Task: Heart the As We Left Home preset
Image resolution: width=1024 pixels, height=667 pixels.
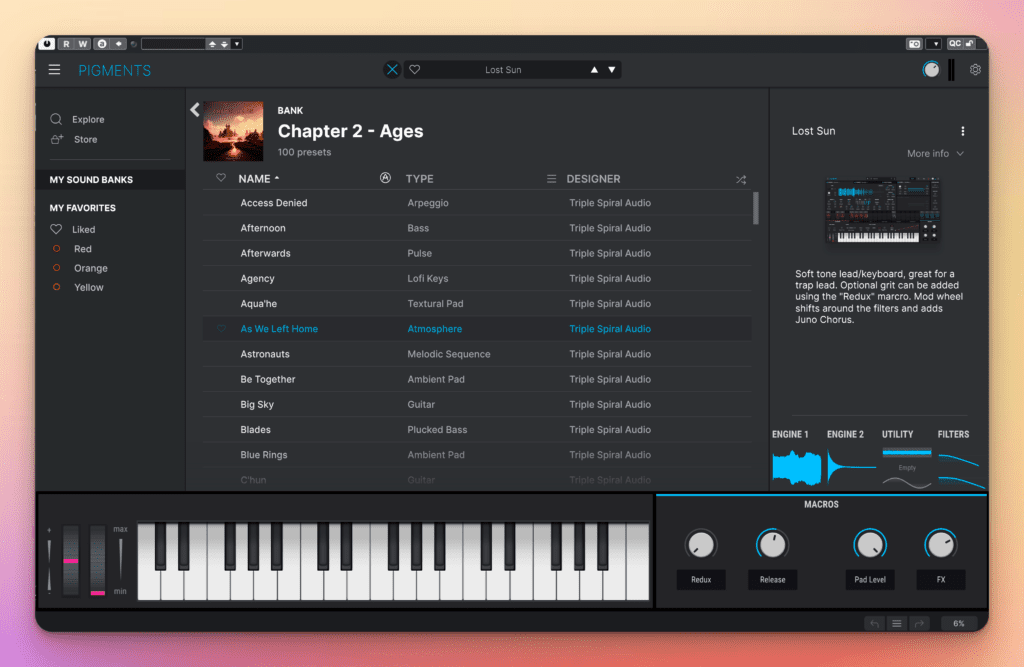Action: click(x=221, y=329)
